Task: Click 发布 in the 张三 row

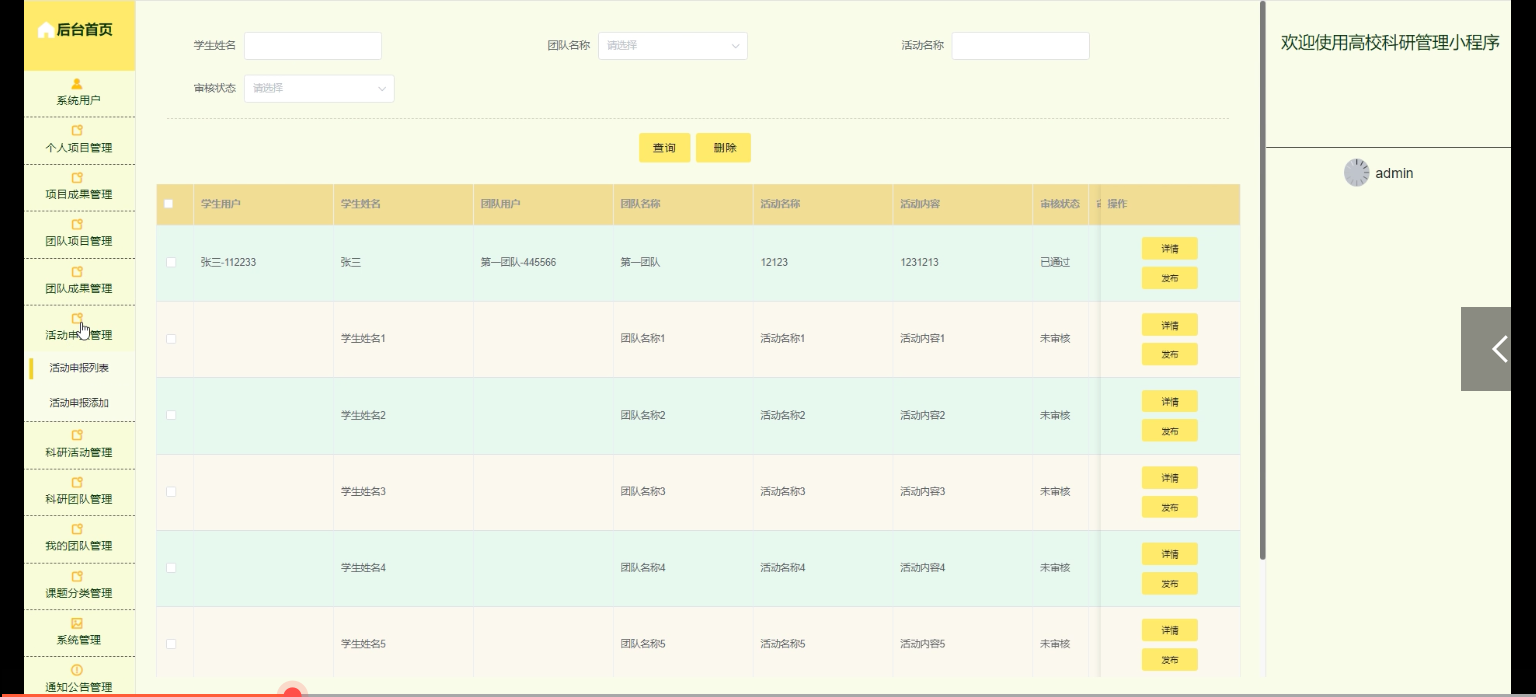Action: click(x=1170, y=278)
